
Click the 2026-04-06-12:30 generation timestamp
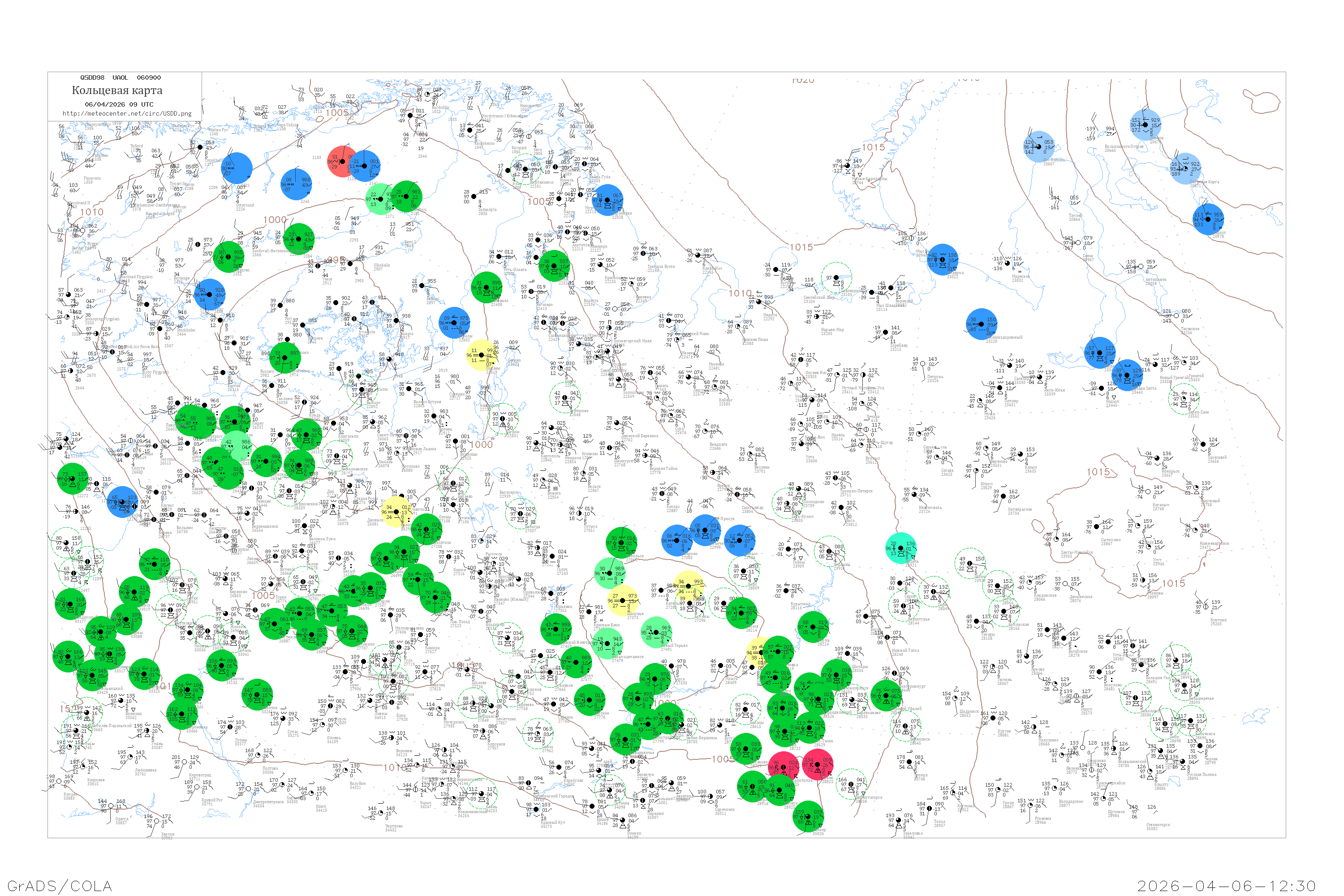(x=1226, y=886)
